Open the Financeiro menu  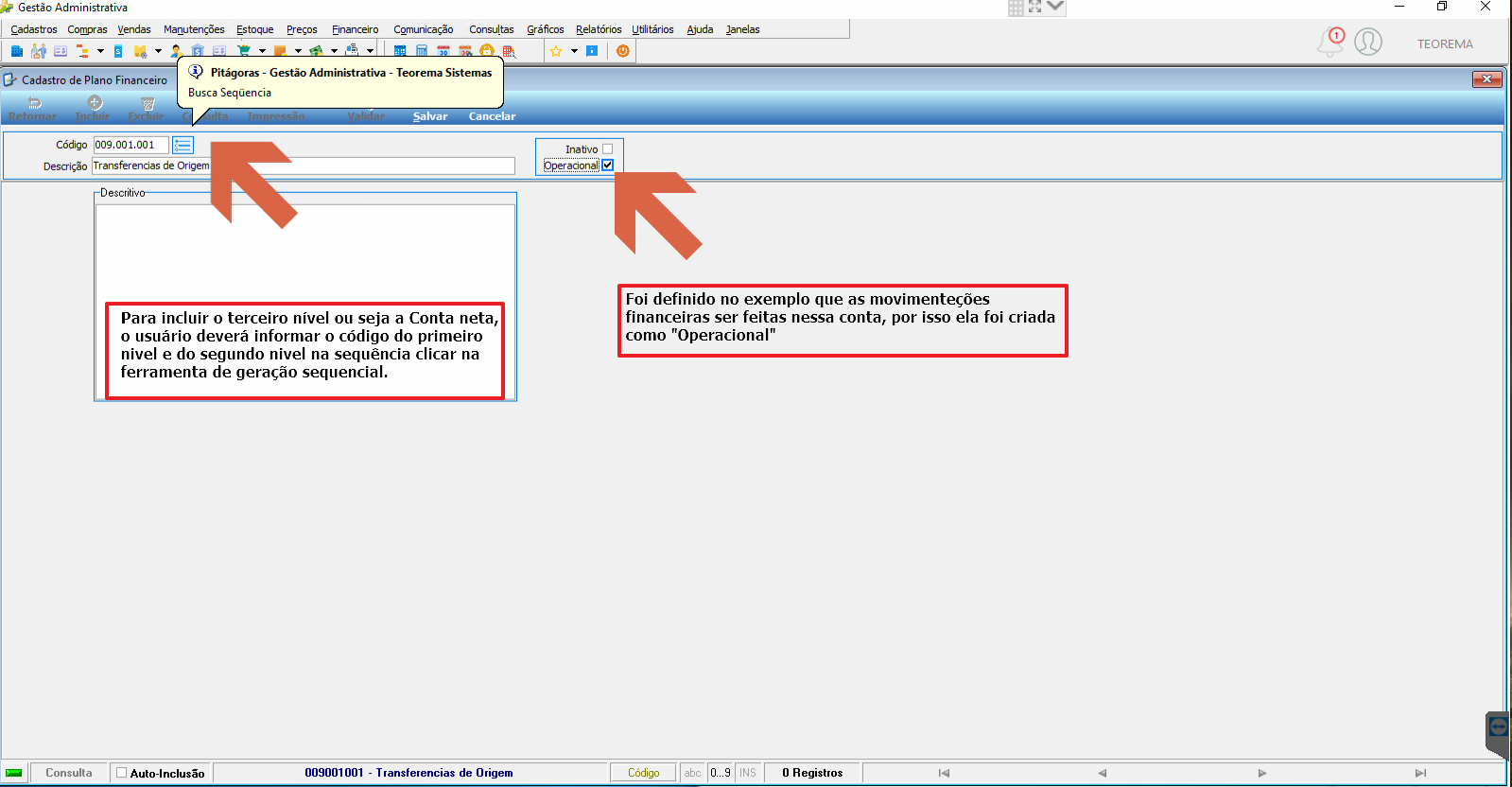point(355,29)
